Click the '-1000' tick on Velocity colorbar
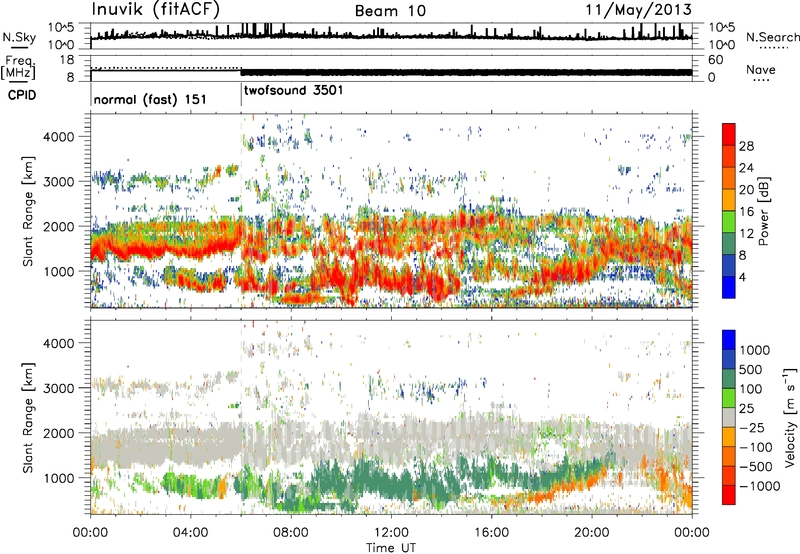 tap(759, 486)
